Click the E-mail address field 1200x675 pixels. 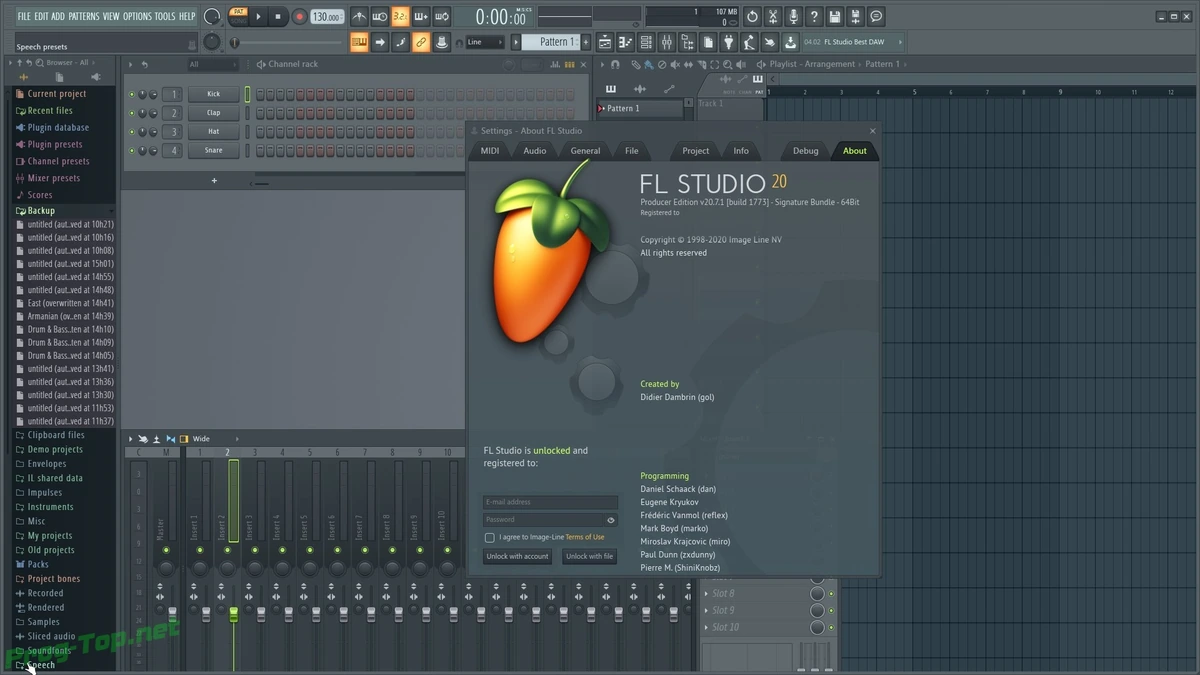(x=550, y=502)
